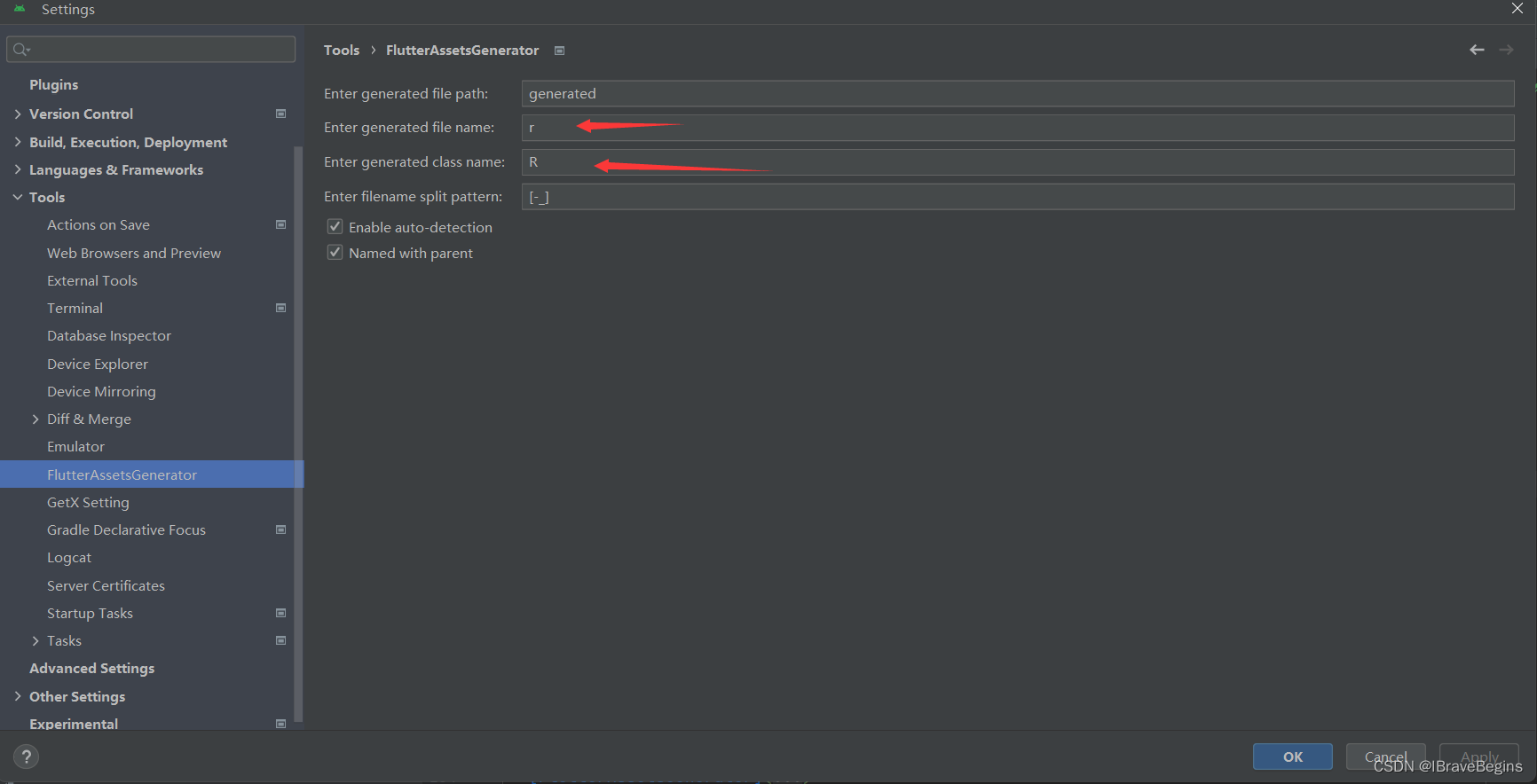
Task: Select Gradle Declarative Focus
Action: pyautogui.click(x=126, y=529)
